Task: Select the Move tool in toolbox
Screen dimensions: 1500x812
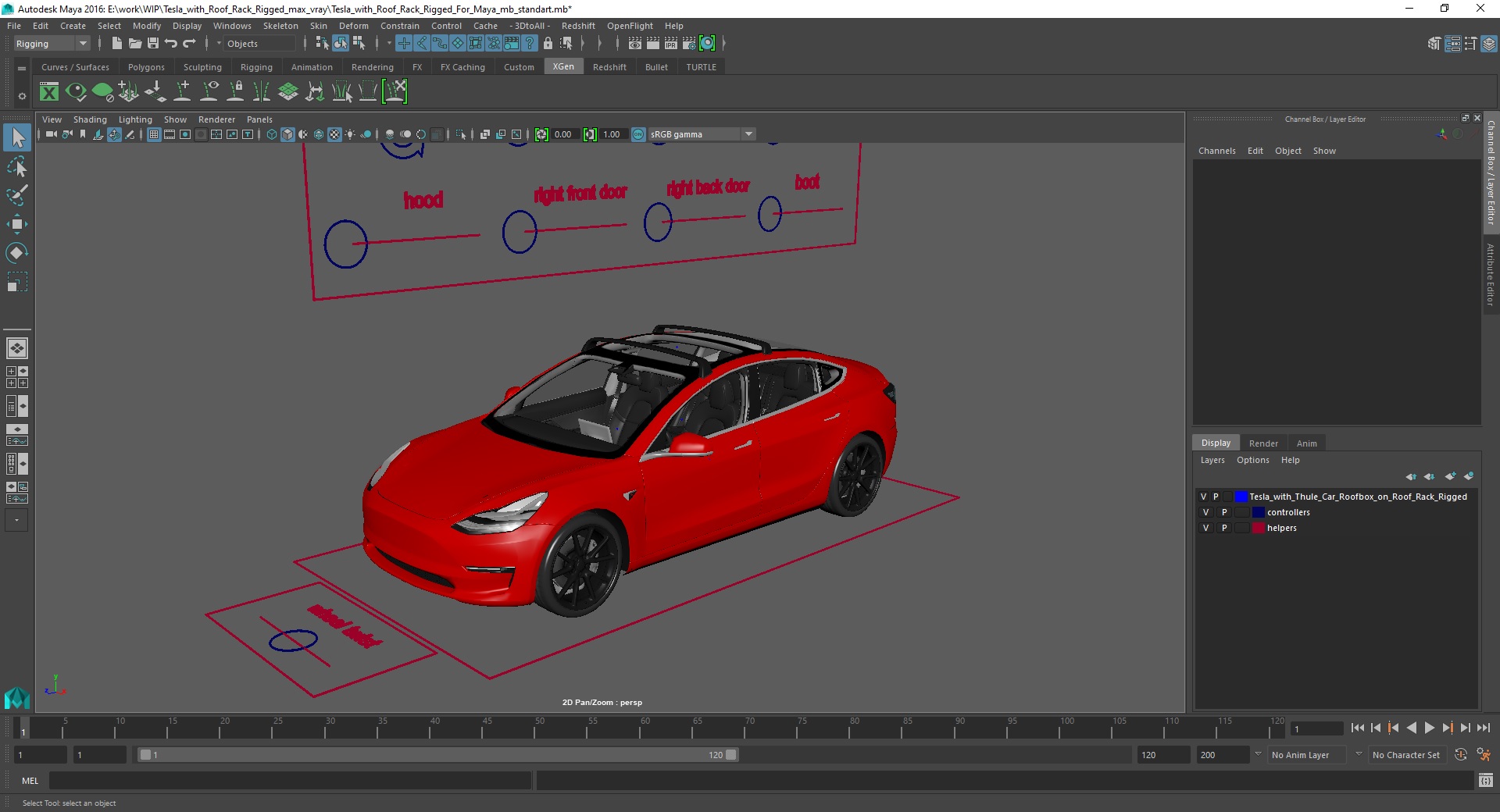Action: [x=17, y=225]
